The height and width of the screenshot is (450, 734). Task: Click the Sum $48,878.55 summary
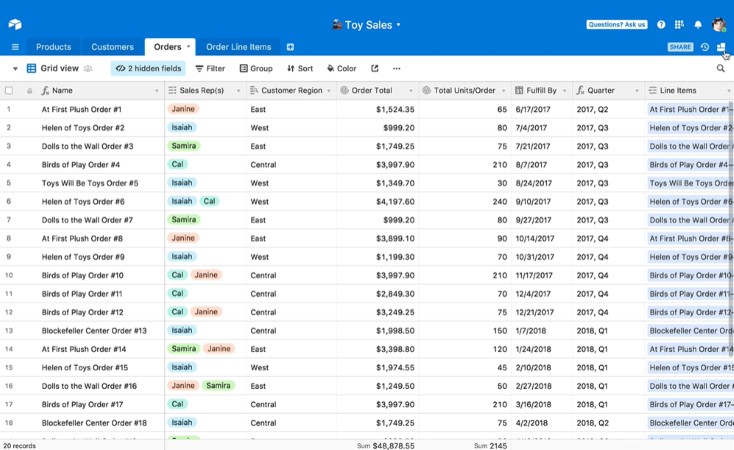386,445
